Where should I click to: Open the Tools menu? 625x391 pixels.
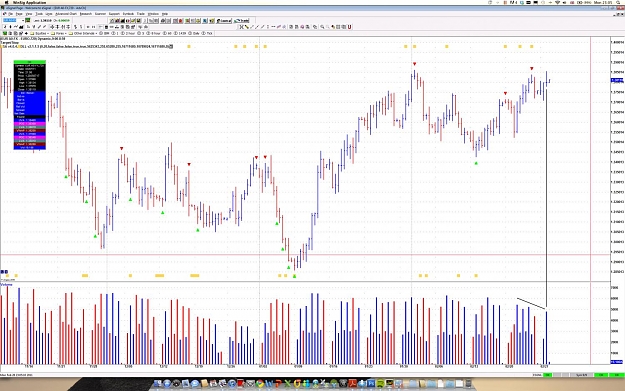click(39, 14)
